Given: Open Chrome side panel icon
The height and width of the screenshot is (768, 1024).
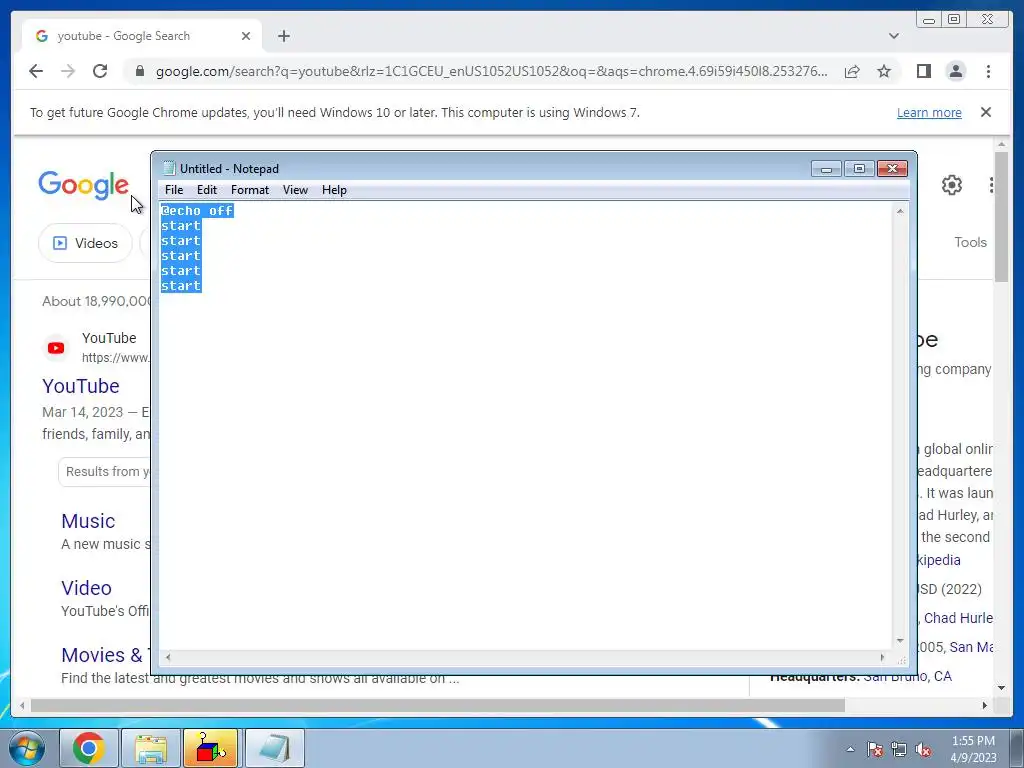Looking at the screenshot, I should click(x=923, y=71).
